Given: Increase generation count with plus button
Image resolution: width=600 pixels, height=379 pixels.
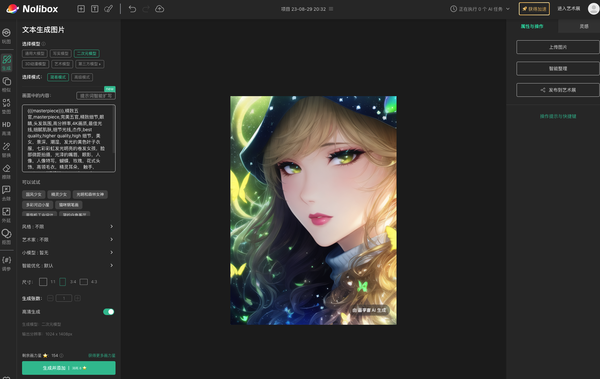Looking at the screenshot, I should [x=78, y=298].
